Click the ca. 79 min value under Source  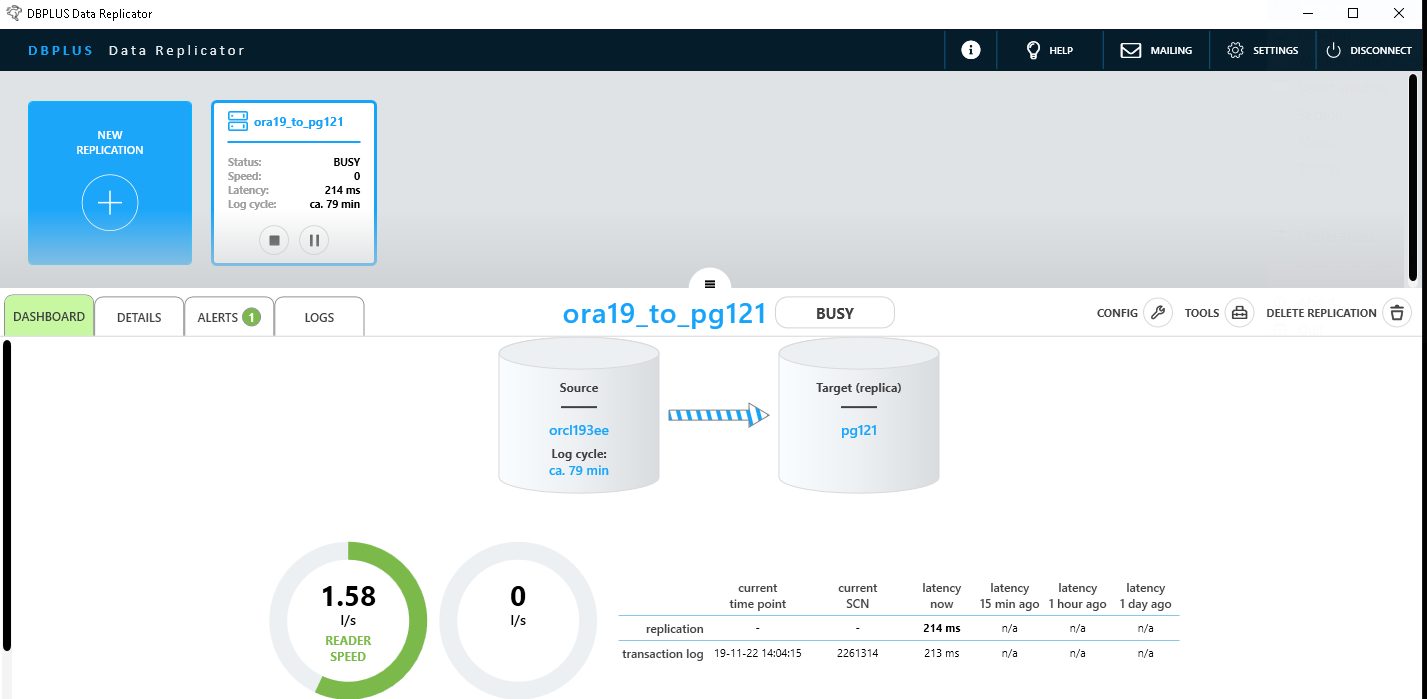(579, 470)
